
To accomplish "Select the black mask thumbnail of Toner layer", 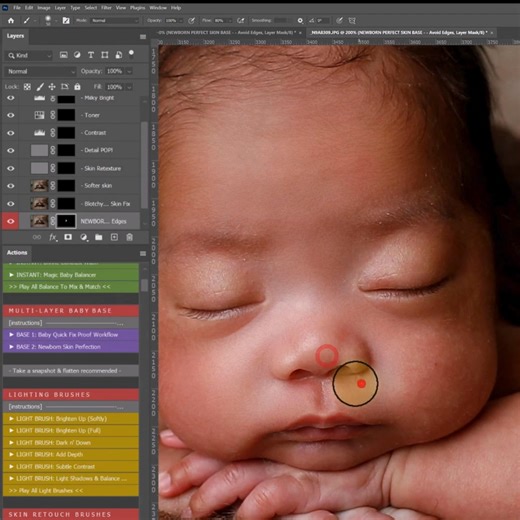I will tap(66, 115).
